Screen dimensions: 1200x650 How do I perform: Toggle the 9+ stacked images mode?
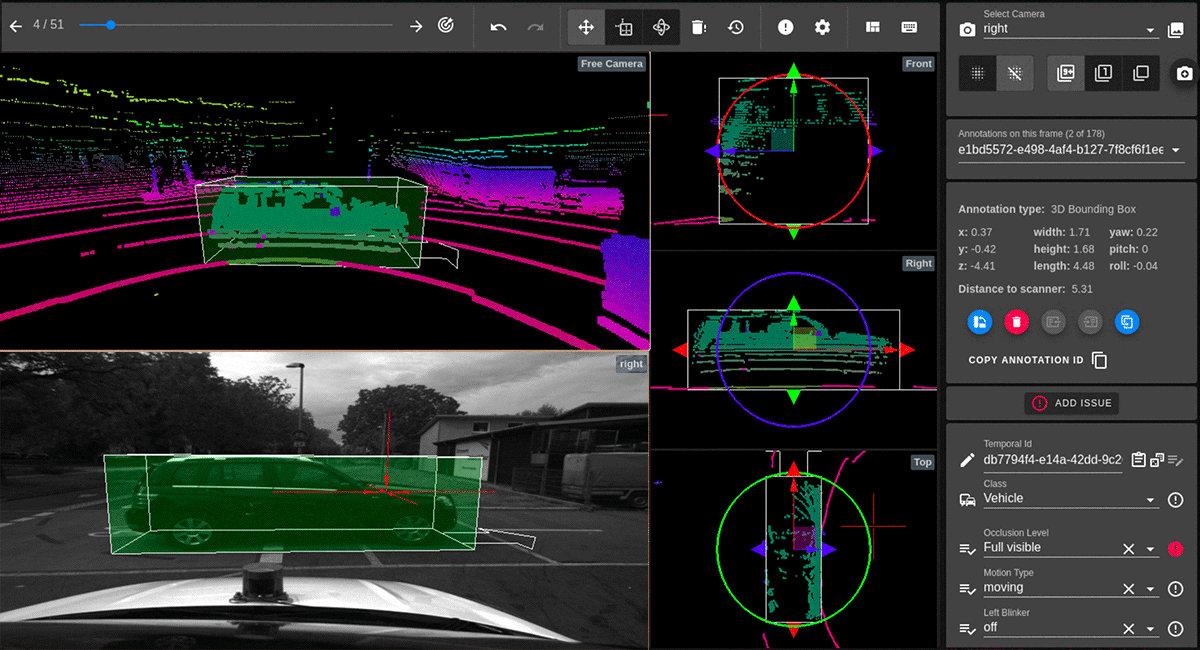(1066, 73)
